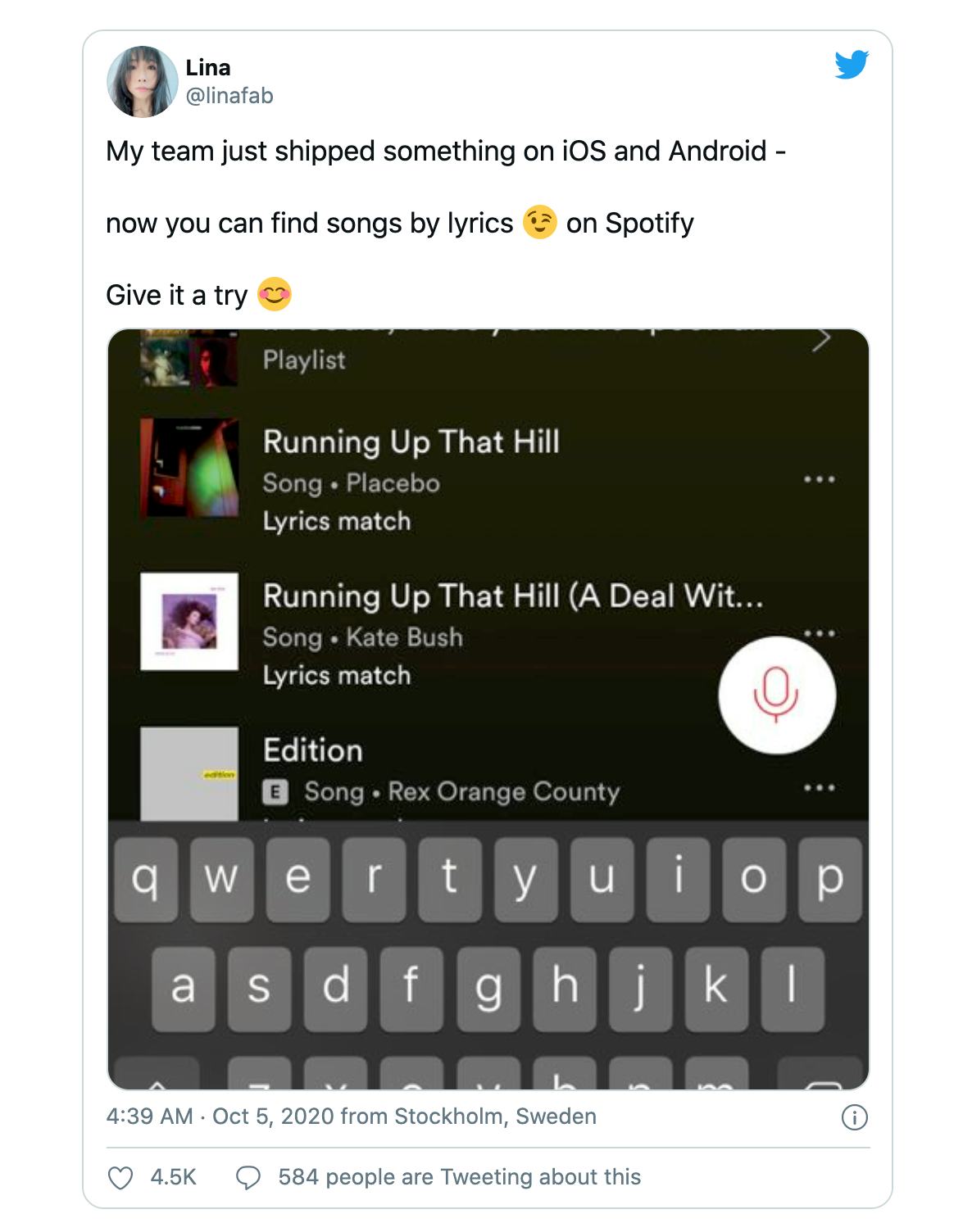The image size is (972, 1232).
Task: Click Lina's profile avatar
Action: click(x=143, y=81)
